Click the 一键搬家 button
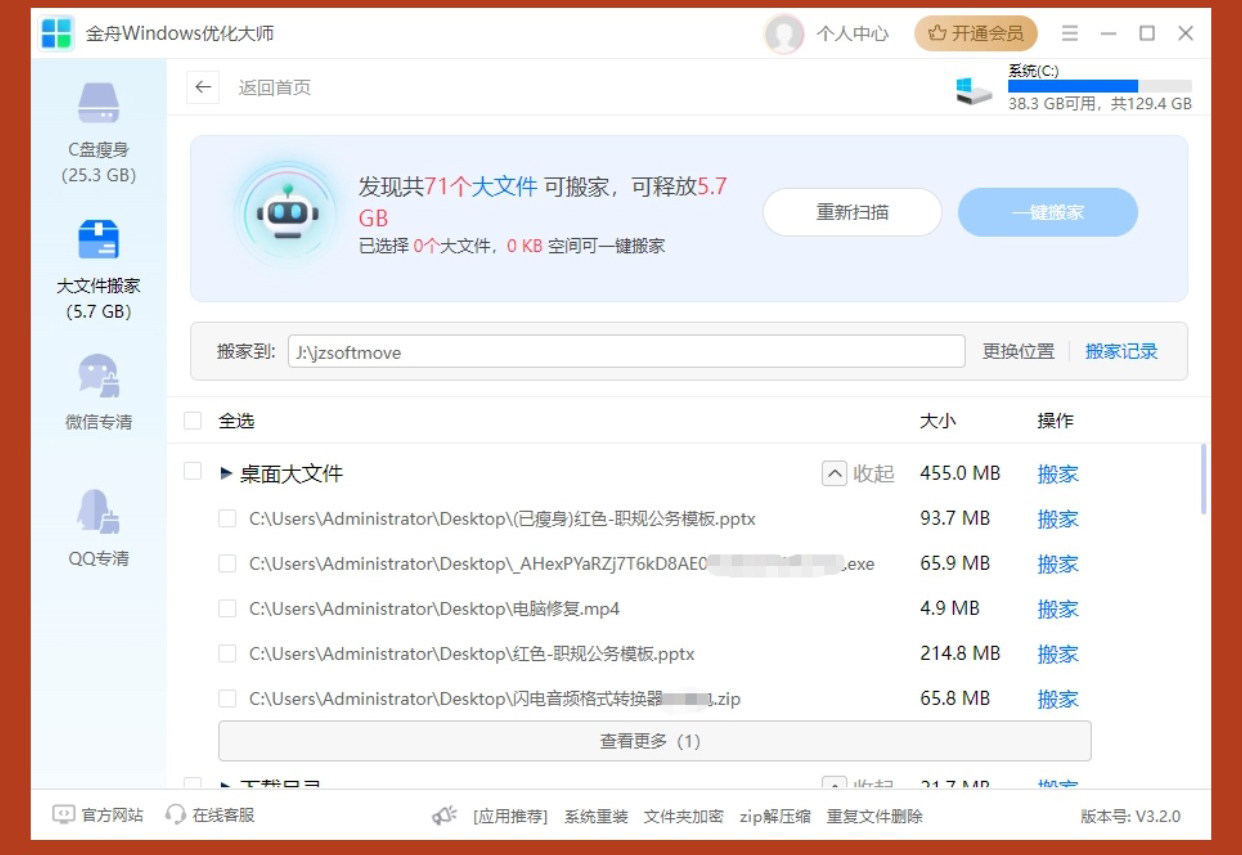The height and width of the screenshot is (855, 1242). 1048,212
